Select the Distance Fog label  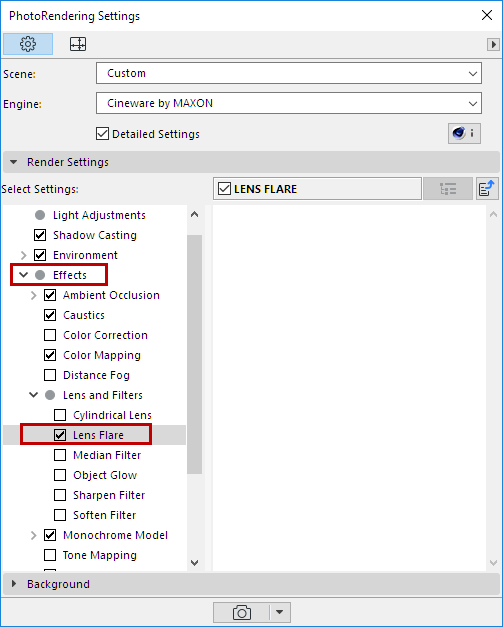pyautogui.click(x=96, y=375)
